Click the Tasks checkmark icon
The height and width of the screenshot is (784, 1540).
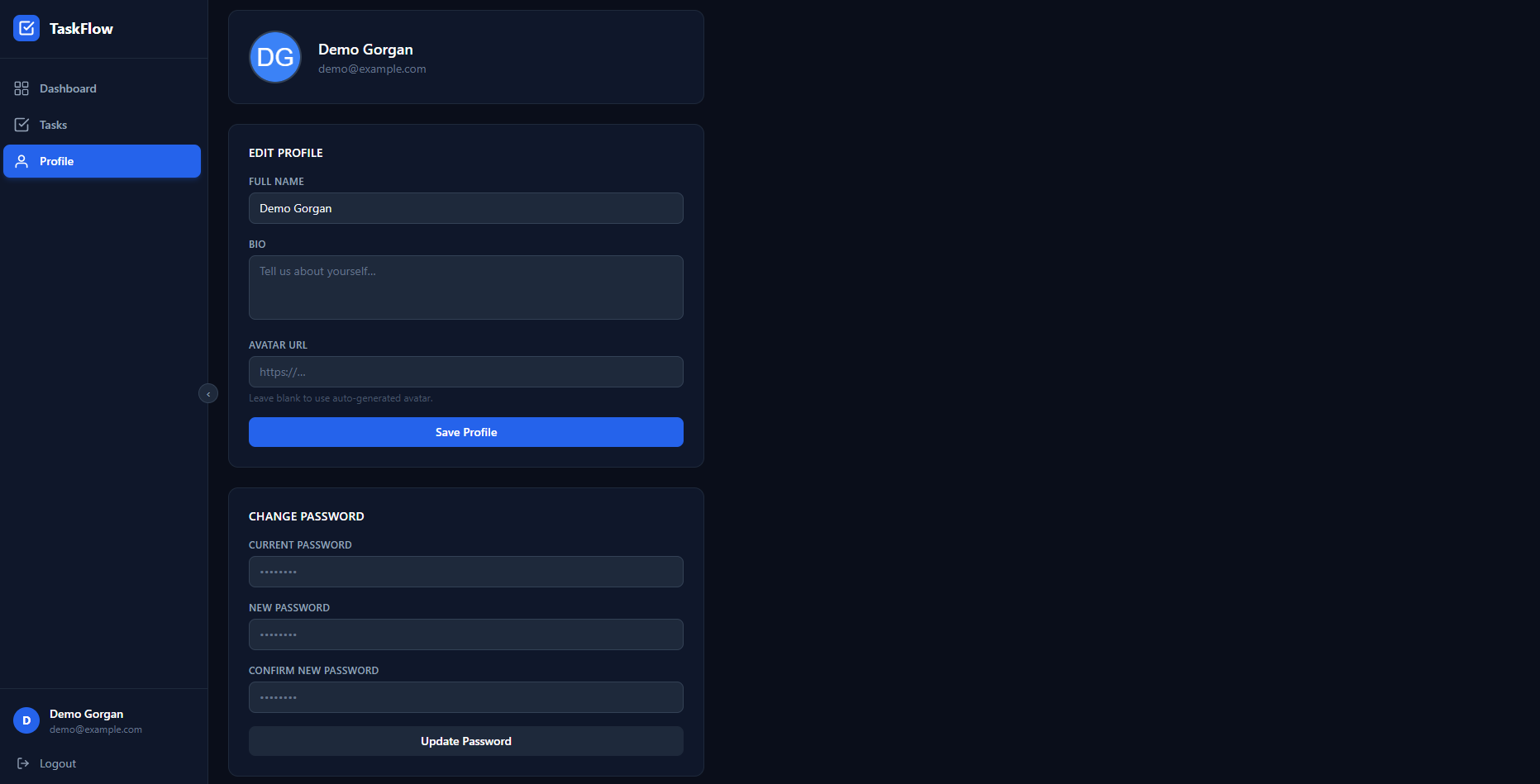[x=21, y=125]
